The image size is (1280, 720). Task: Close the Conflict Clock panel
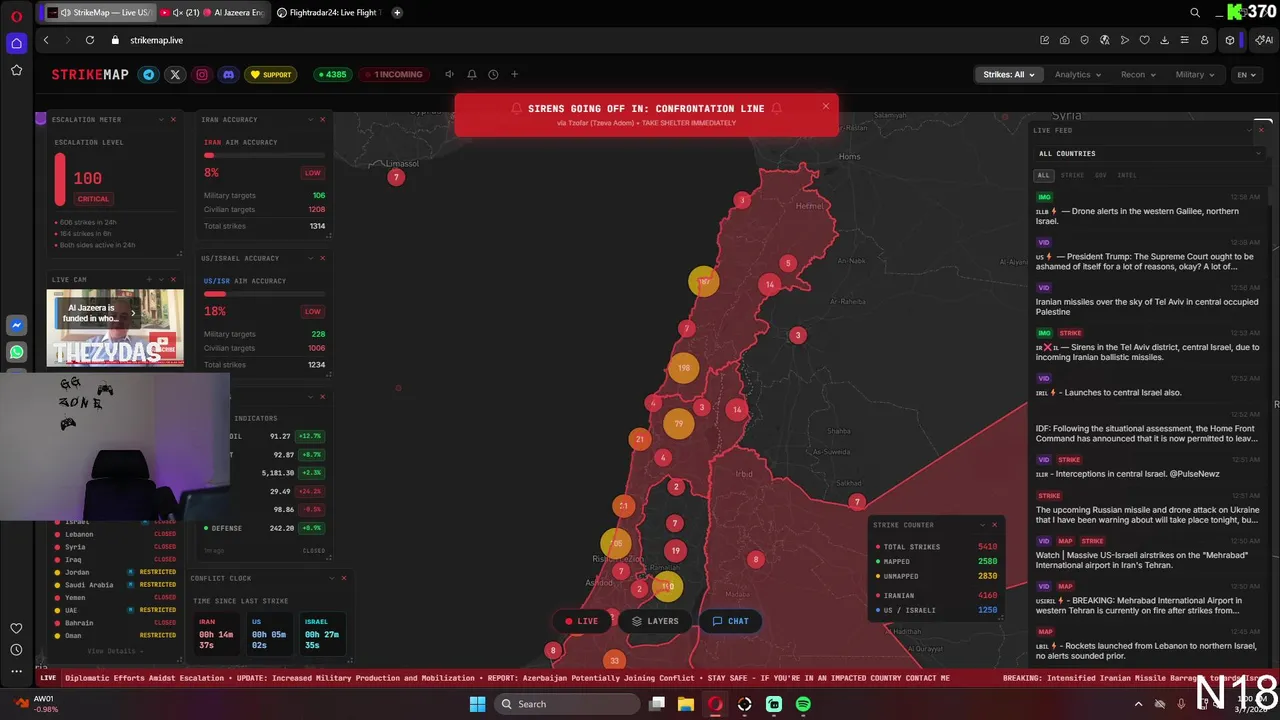click(344, 578)
